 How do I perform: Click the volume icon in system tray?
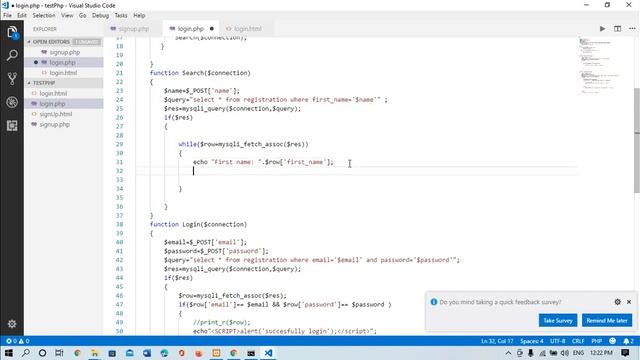[565, 353]
